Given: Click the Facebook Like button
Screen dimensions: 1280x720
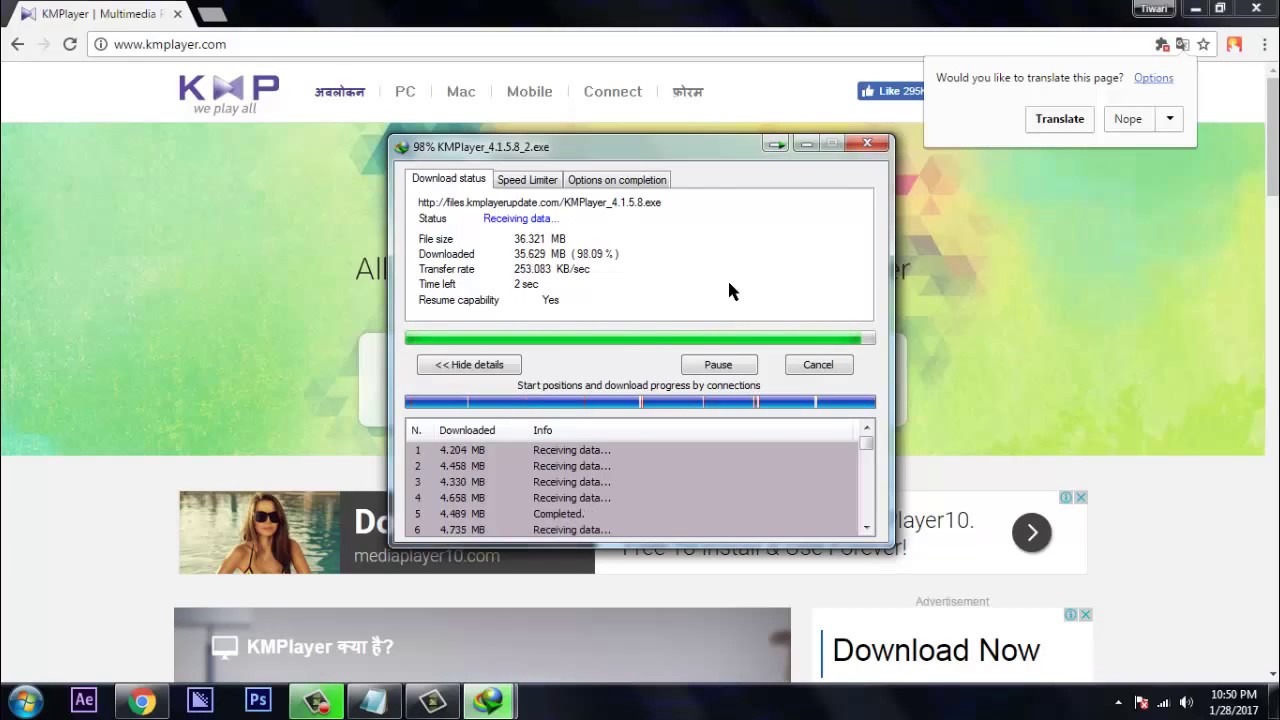Looking at the screenshot, I should point(890,91).
